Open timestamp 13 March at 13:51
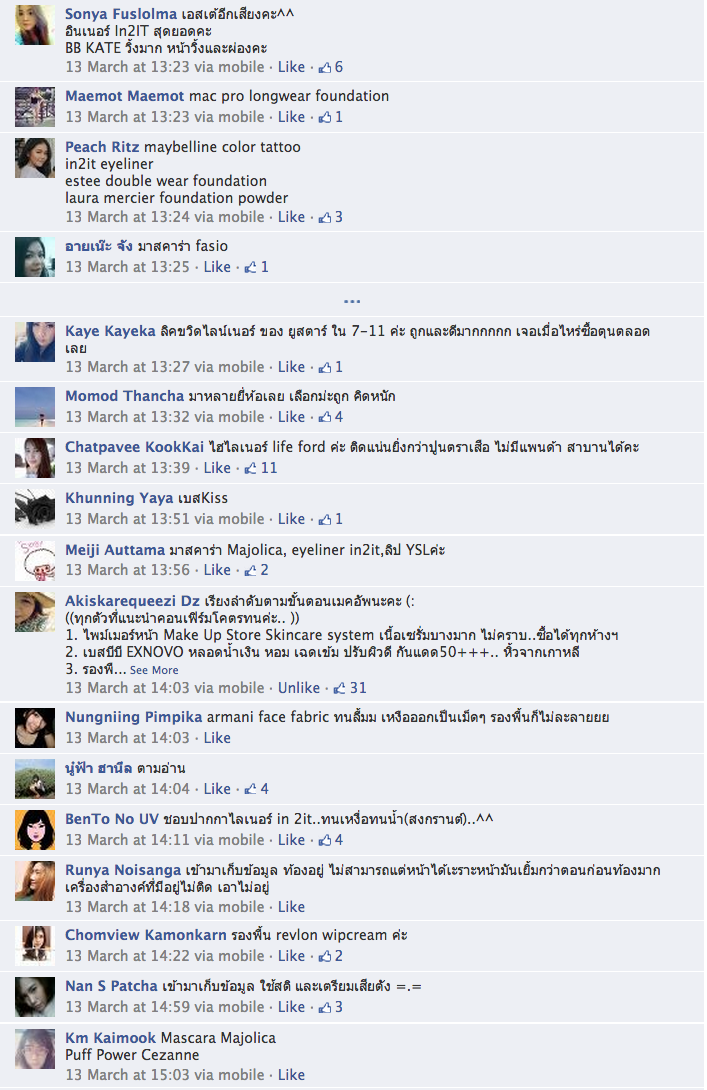 pos(127,519)
